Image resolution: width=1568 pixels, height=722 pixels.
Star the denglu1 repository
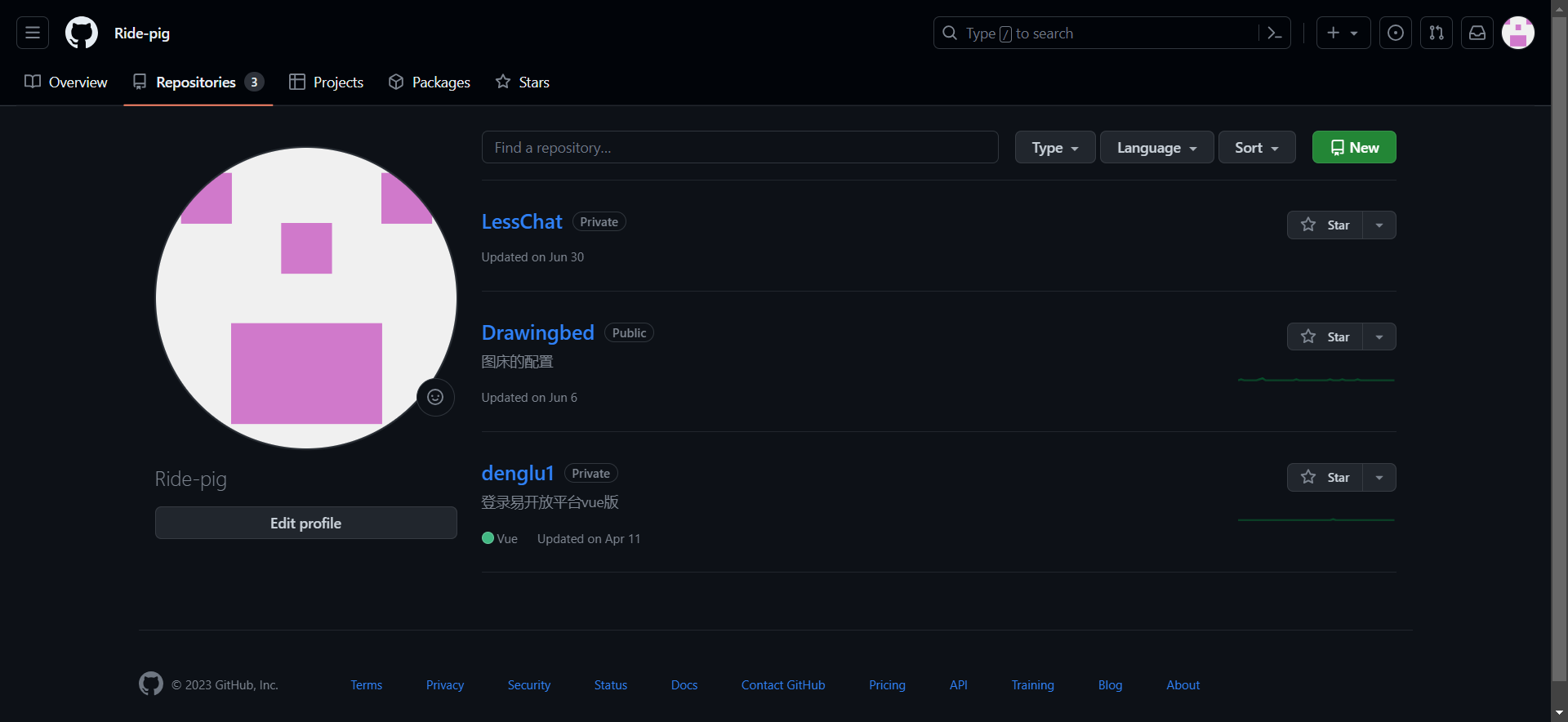1325,477
